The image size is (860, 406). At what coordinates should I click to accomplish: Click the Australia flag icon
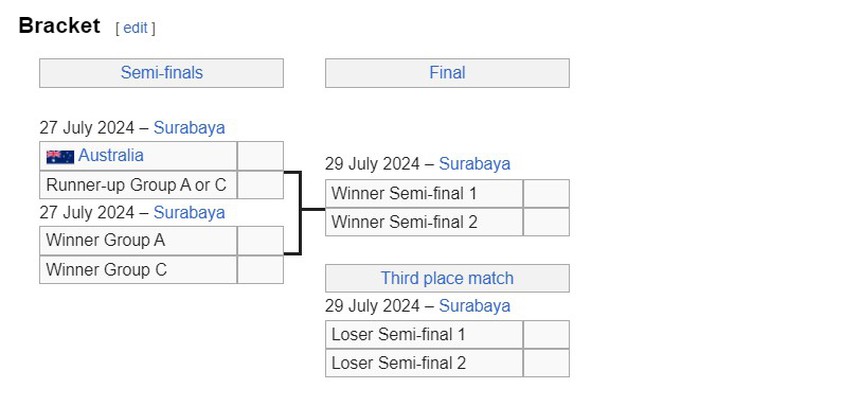[x=60, y=156]
